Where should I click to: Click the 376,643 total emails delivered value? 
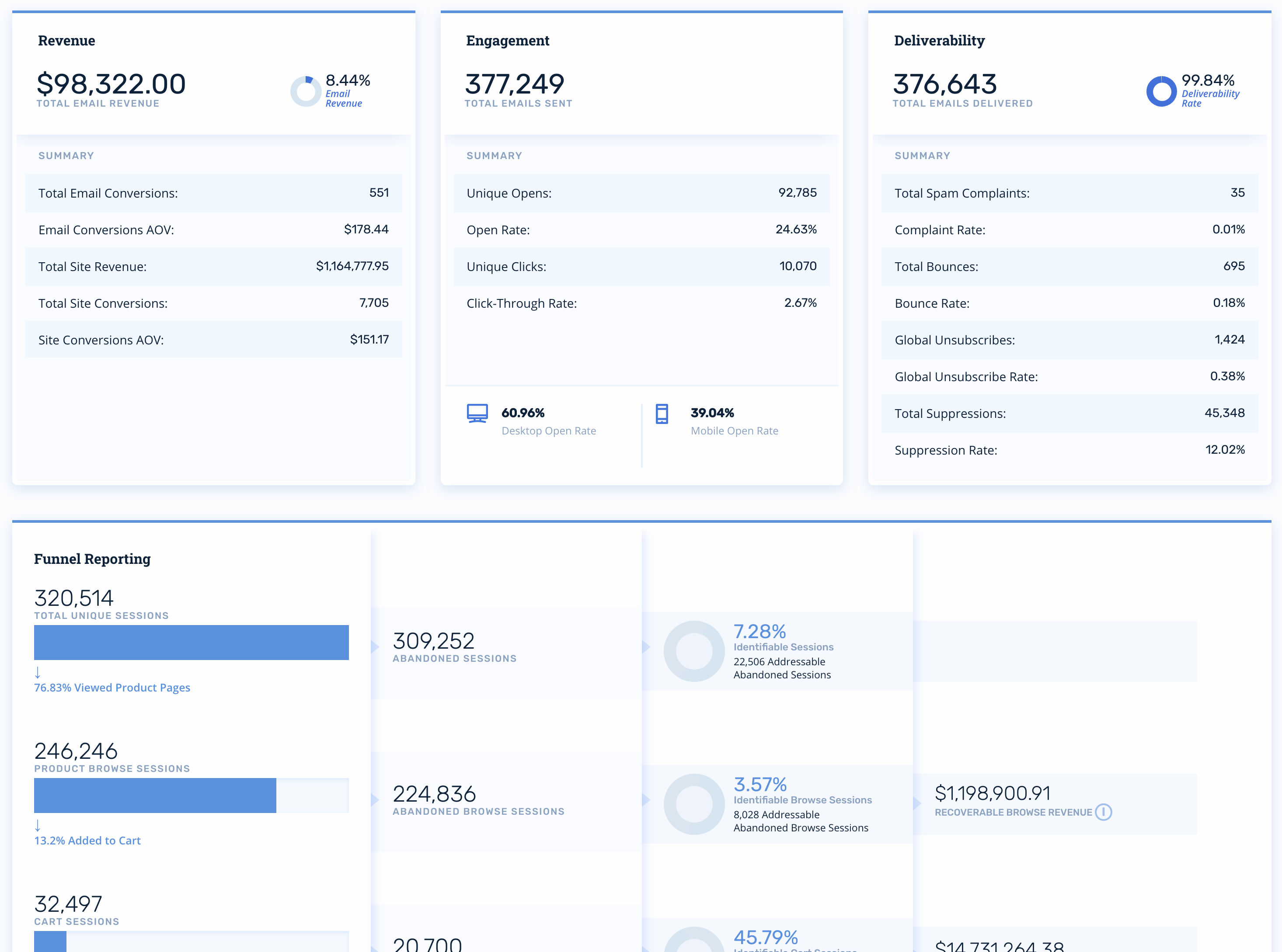tap(945, 84)
